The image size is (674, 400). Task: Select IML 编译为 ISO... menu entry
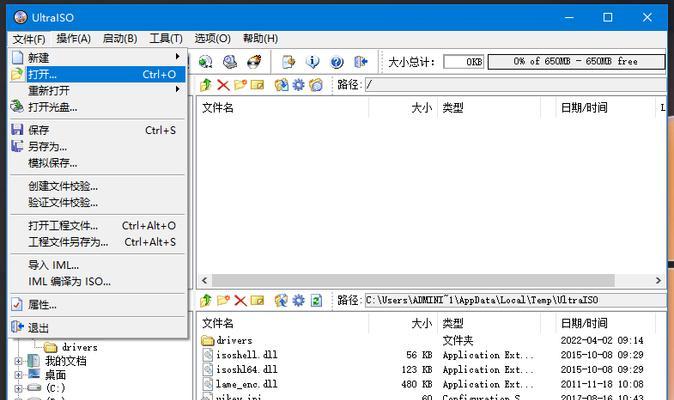98,281
